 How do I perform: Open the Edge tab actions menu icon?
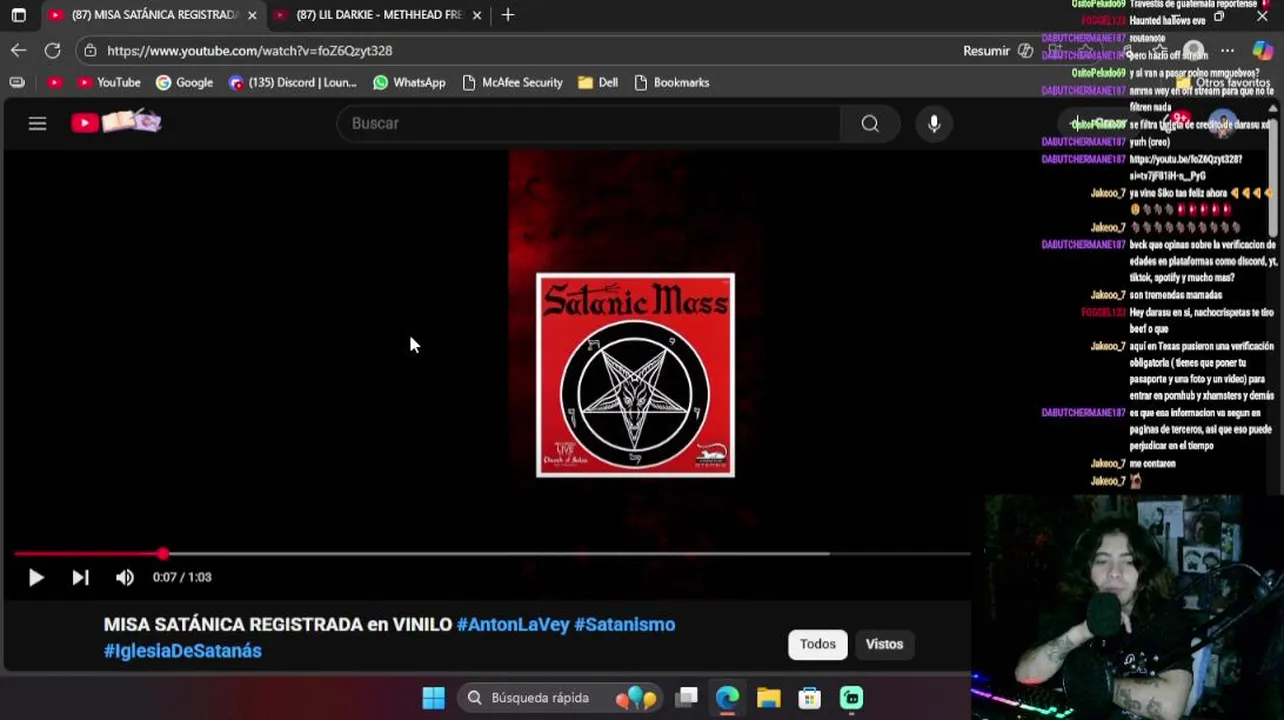(18, 15)
